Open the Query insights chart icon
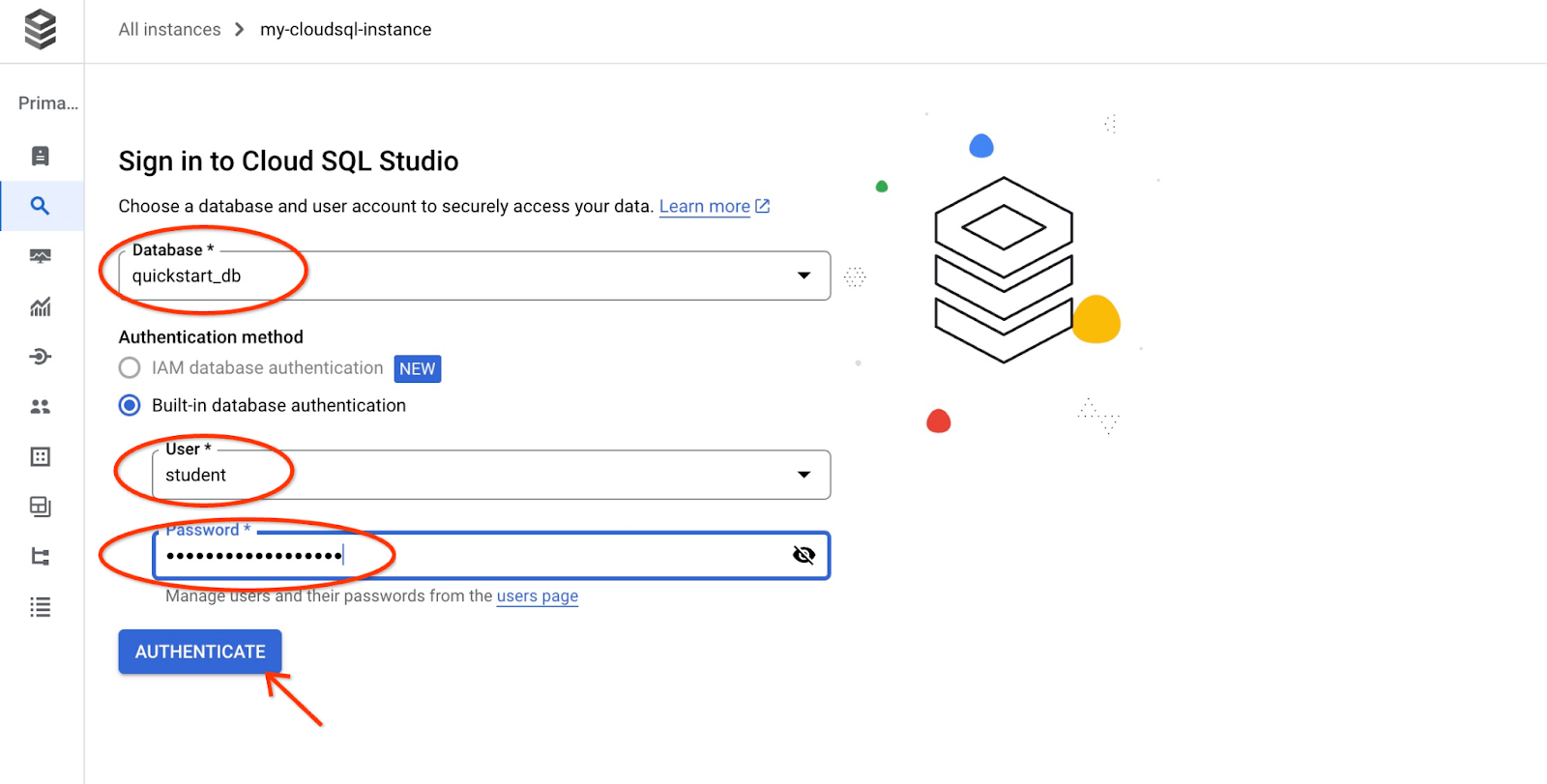The height and width of the screenshot is (784, 1547). pyautogui.click(x=41, y=306)
